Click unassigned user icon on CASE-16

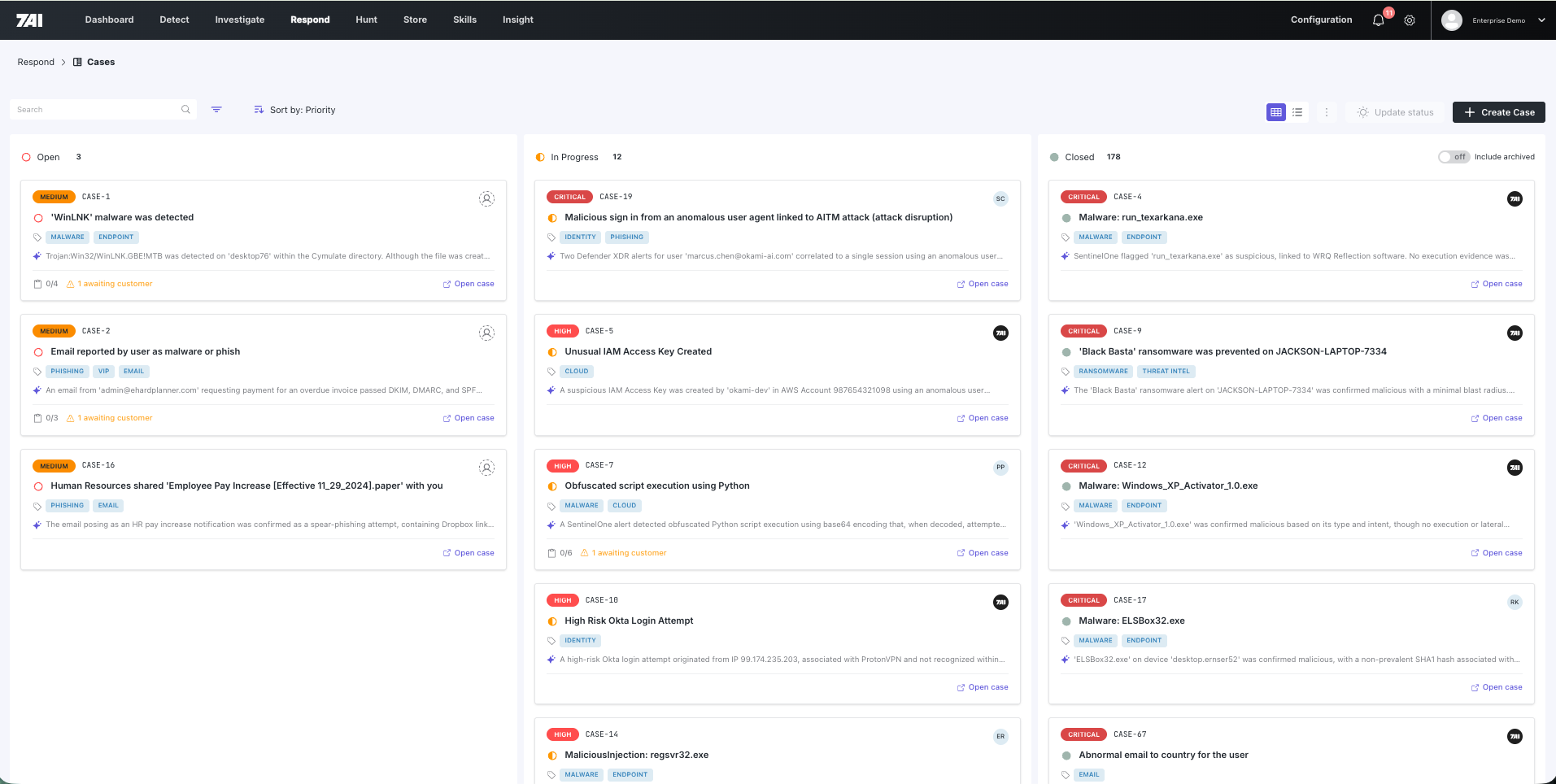[486, 468]
